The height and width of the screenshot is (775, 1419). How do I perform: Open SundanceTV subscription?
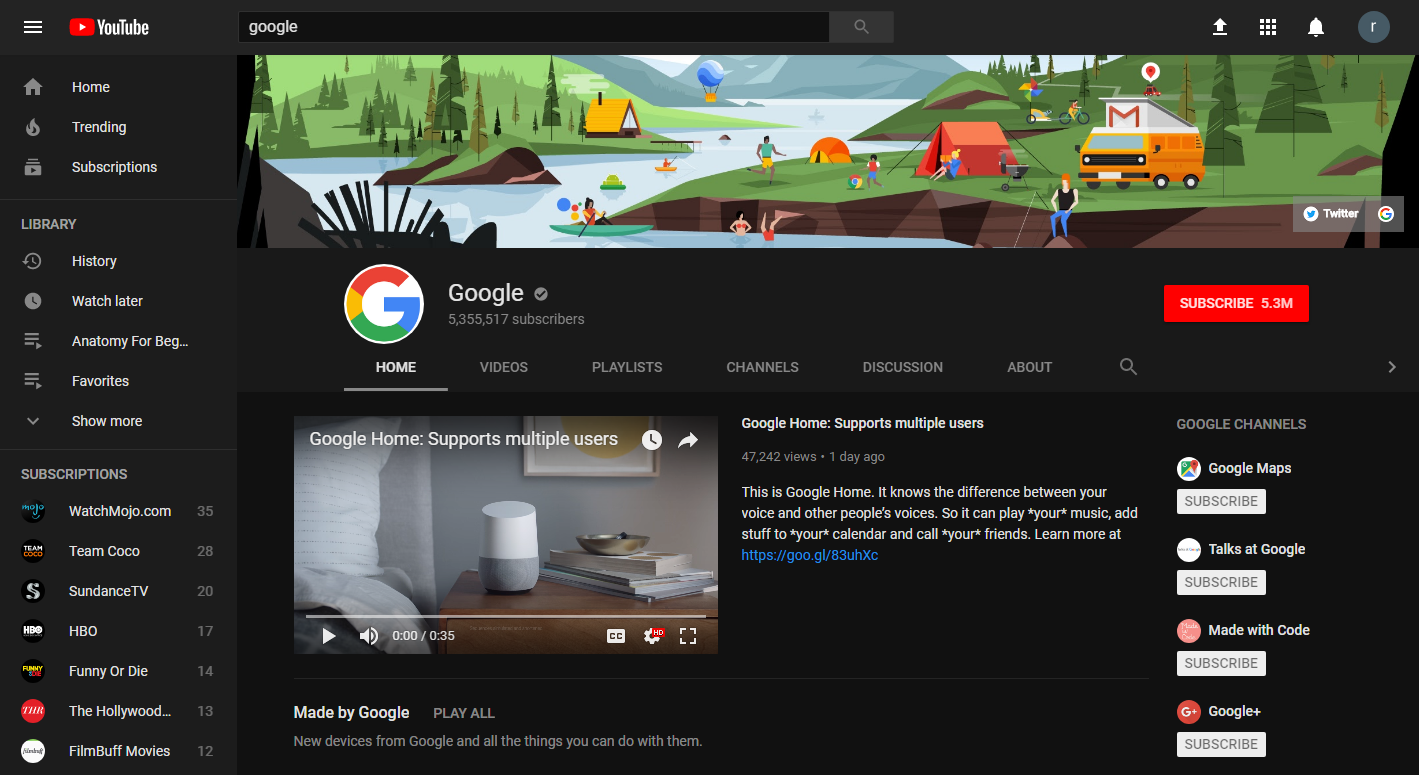coord(118,591)
